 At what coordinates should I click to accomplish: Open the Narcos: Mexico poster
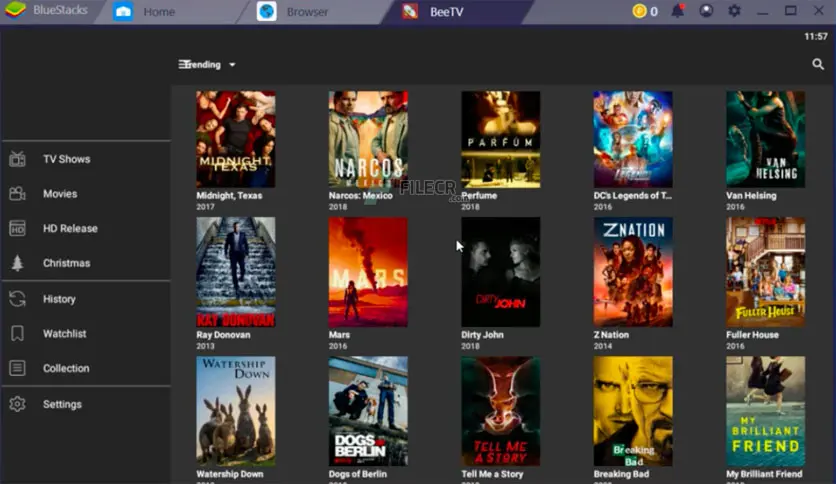point(368,139)
